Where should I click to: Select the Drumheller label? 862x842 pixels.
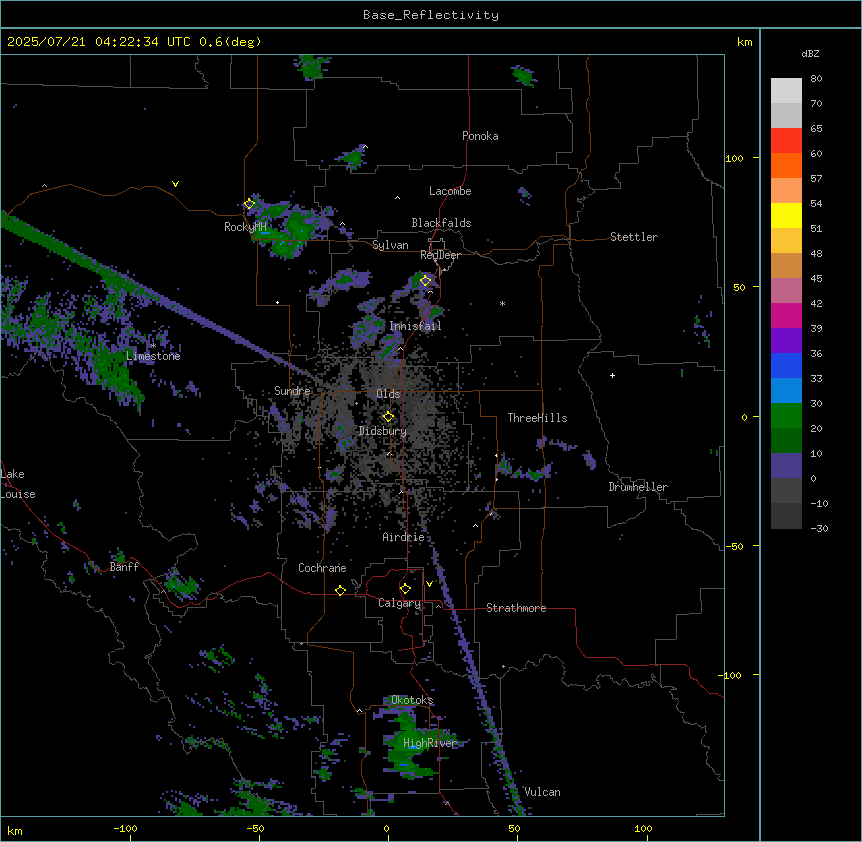click(x=638, y=487)
